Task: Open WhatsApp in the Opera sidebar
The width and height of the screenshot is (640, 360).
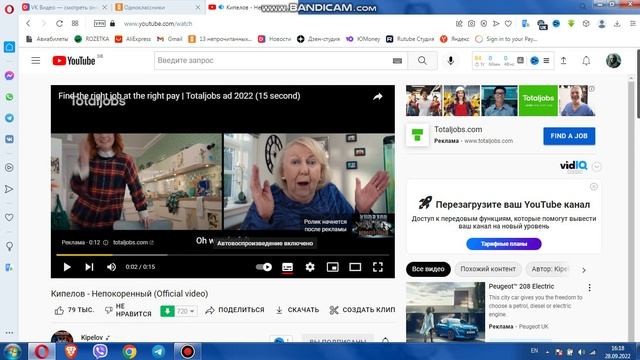Action: point(9,97)
